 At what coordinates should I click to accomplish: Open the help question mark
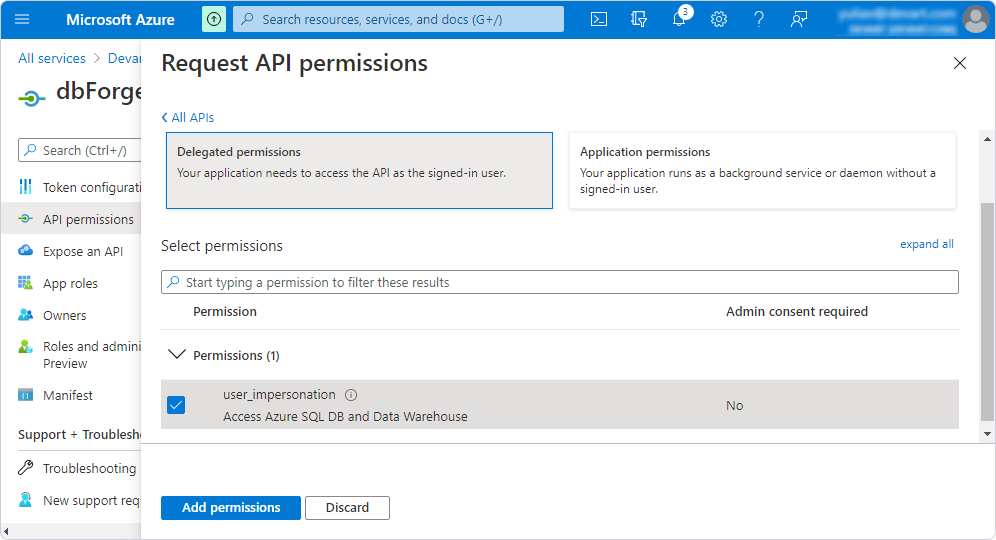759,19
